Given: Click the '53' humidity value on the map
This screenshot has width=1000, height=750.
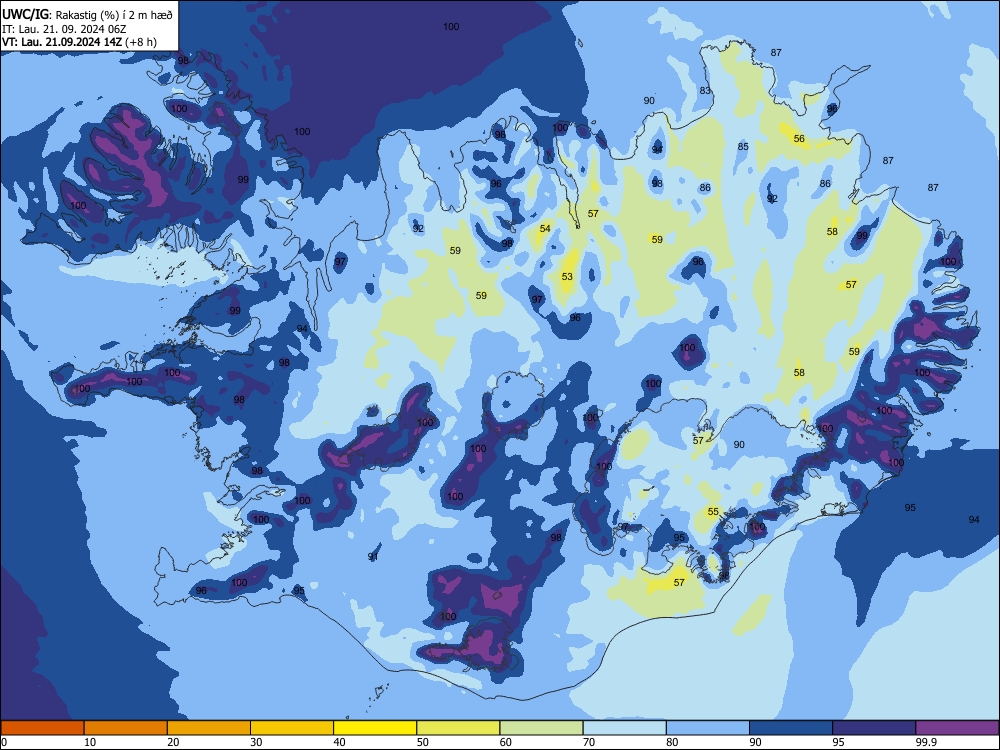Looking at the screenshot, I should [x=567, y=277].
